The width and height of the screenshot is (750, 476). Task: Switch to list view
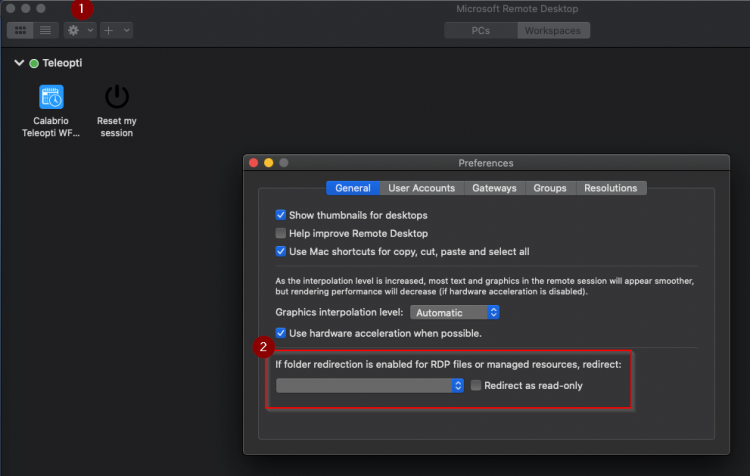(x=45, y=31)
